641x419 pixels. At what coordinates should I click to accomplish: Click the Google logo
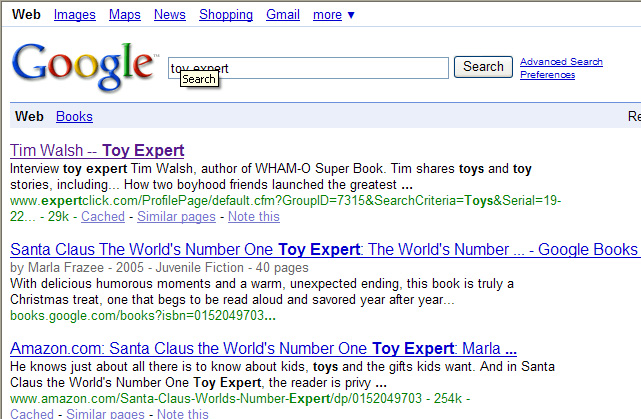[x=85, y=67]
